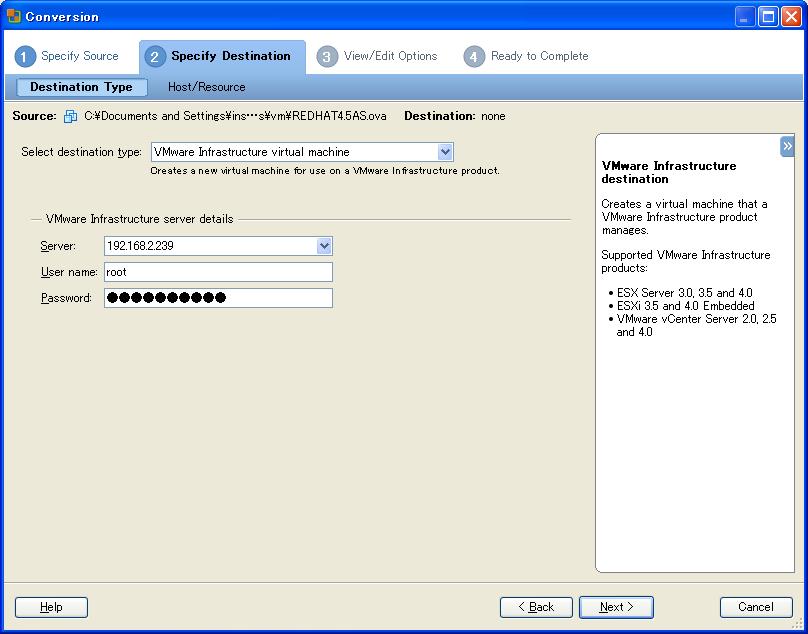Viewport: 808px width, 634px height.
Task: Open the destination type dropdown arrow
Action: click(x=445, y=152)
